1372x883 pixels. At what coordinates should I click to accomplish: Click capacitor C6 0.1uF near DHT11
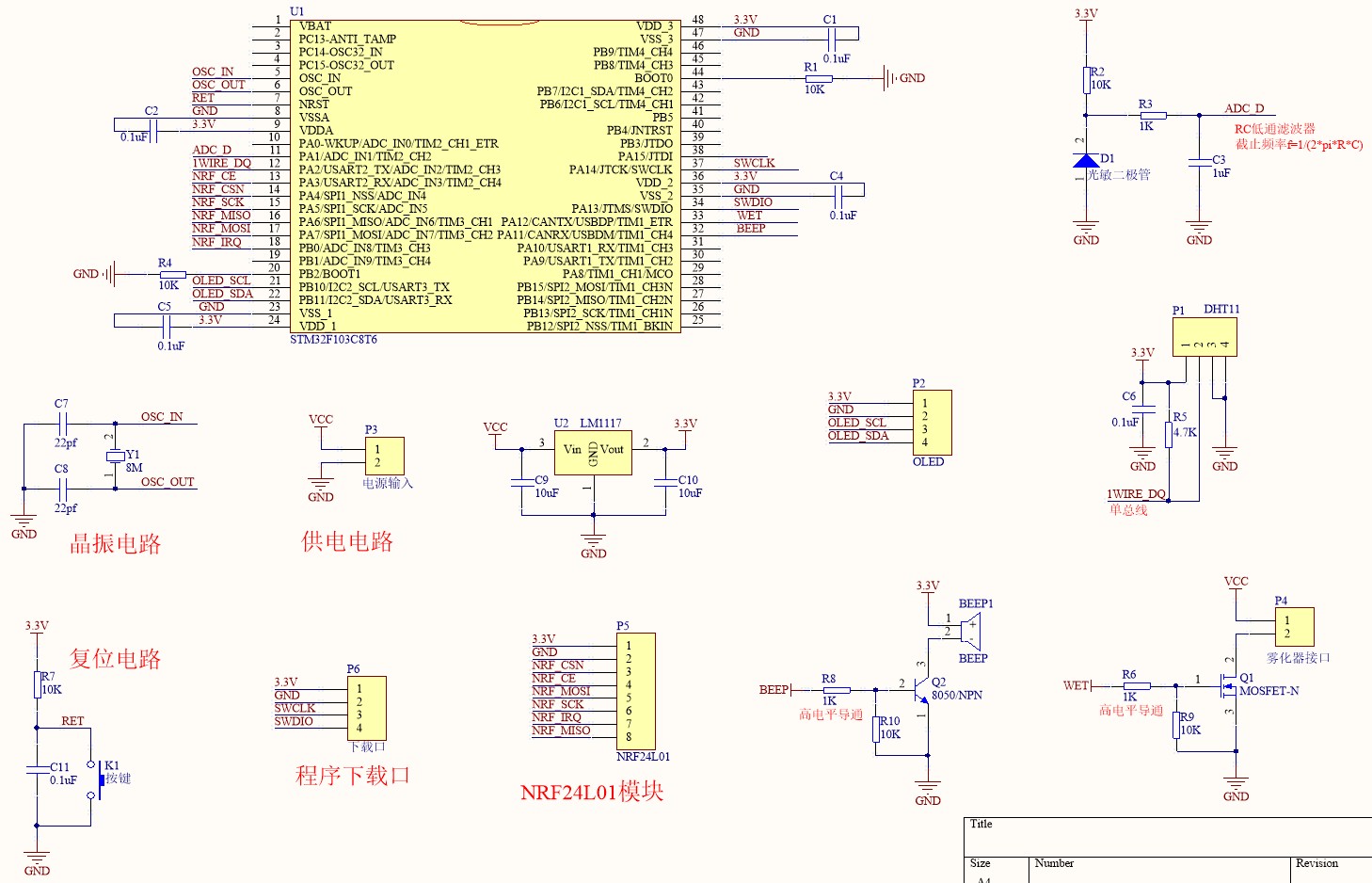(1142, 409)
